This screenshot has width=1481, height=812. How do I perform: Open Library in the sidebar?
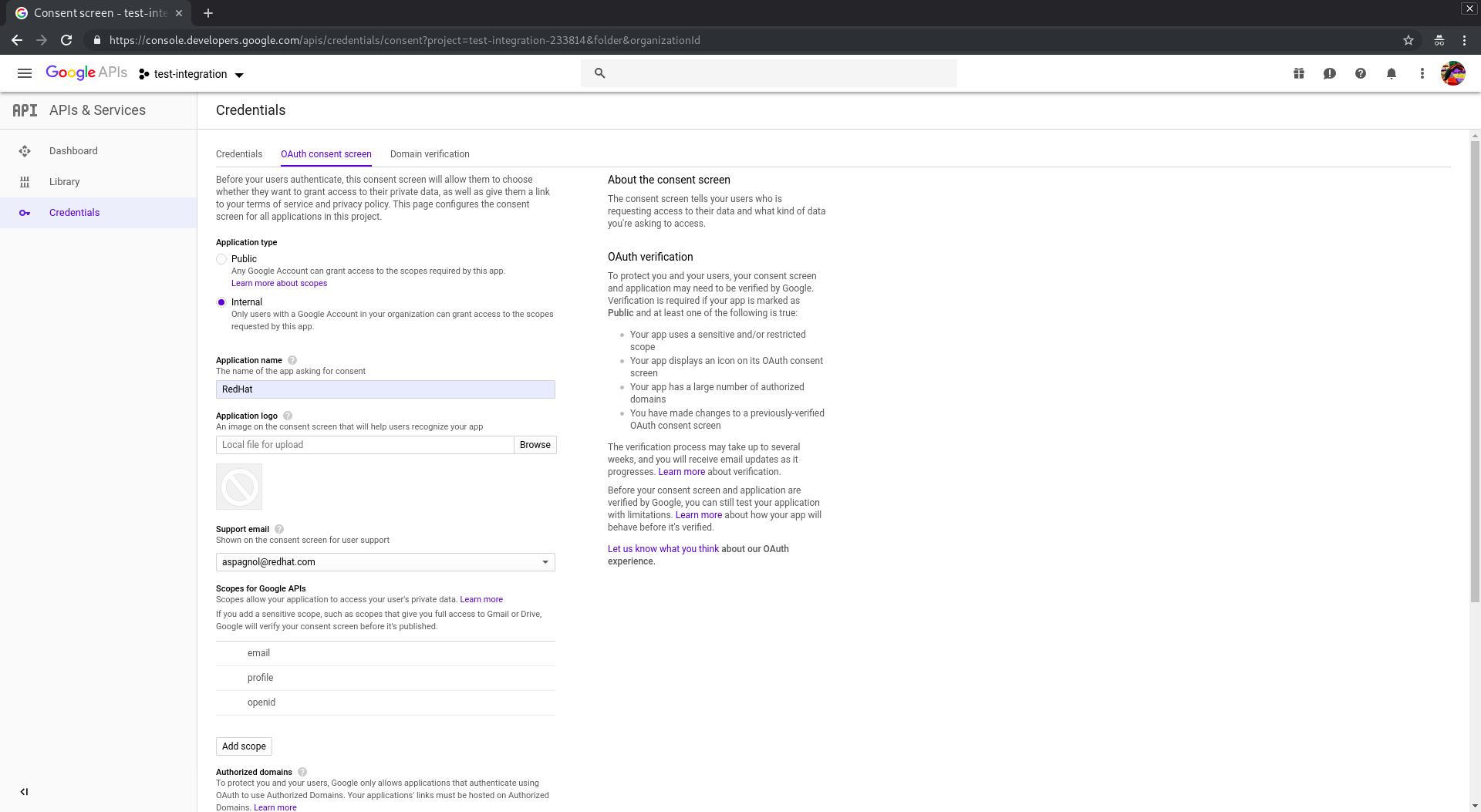click(65, 182)
